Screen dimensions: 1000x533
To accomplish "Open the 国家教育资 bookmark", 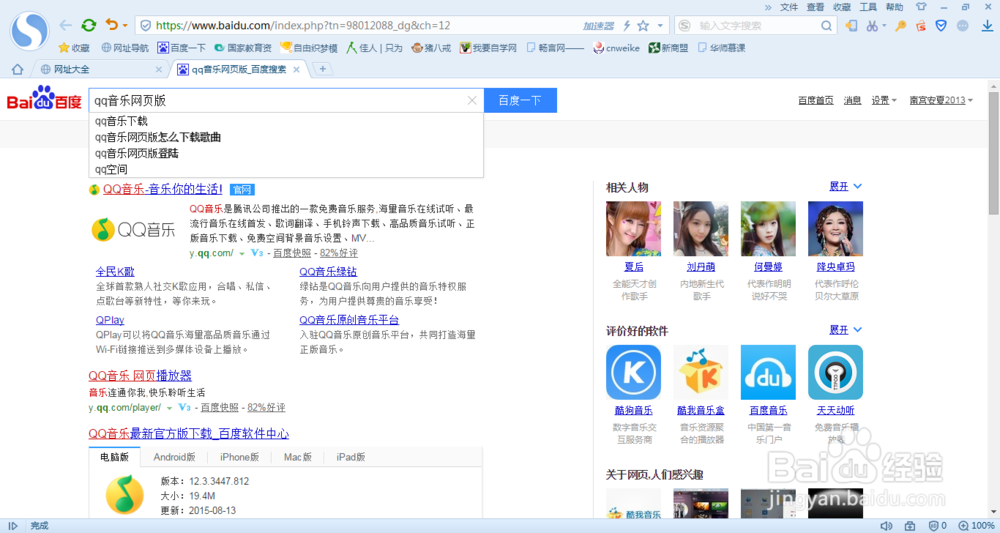I will (243, 48).
